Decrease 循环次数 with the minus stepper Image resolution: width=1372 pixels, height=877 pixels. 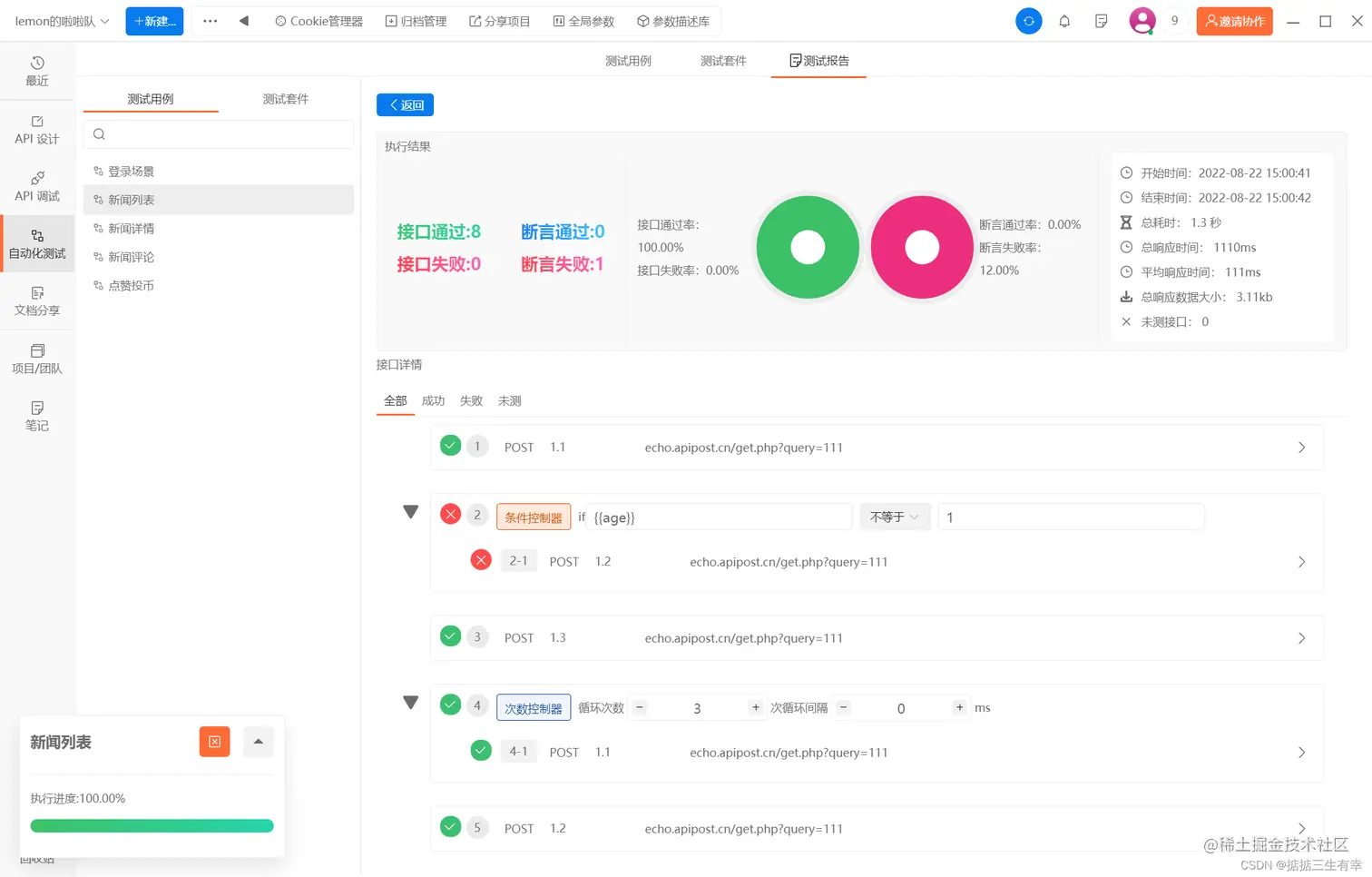tap(639, 706)
